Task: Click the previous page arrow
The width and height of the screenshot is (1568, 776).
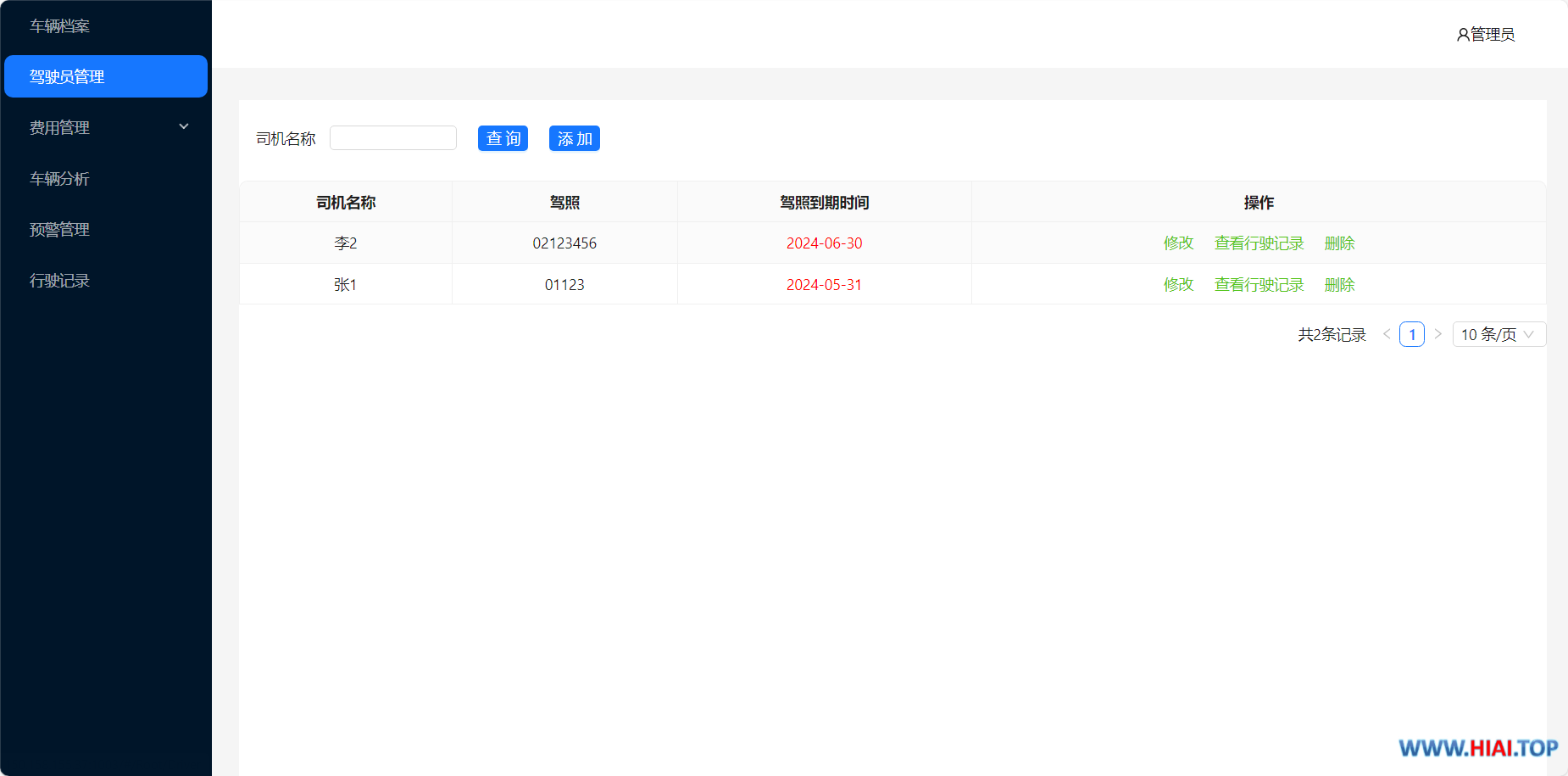Action: tap(1387, 334)
